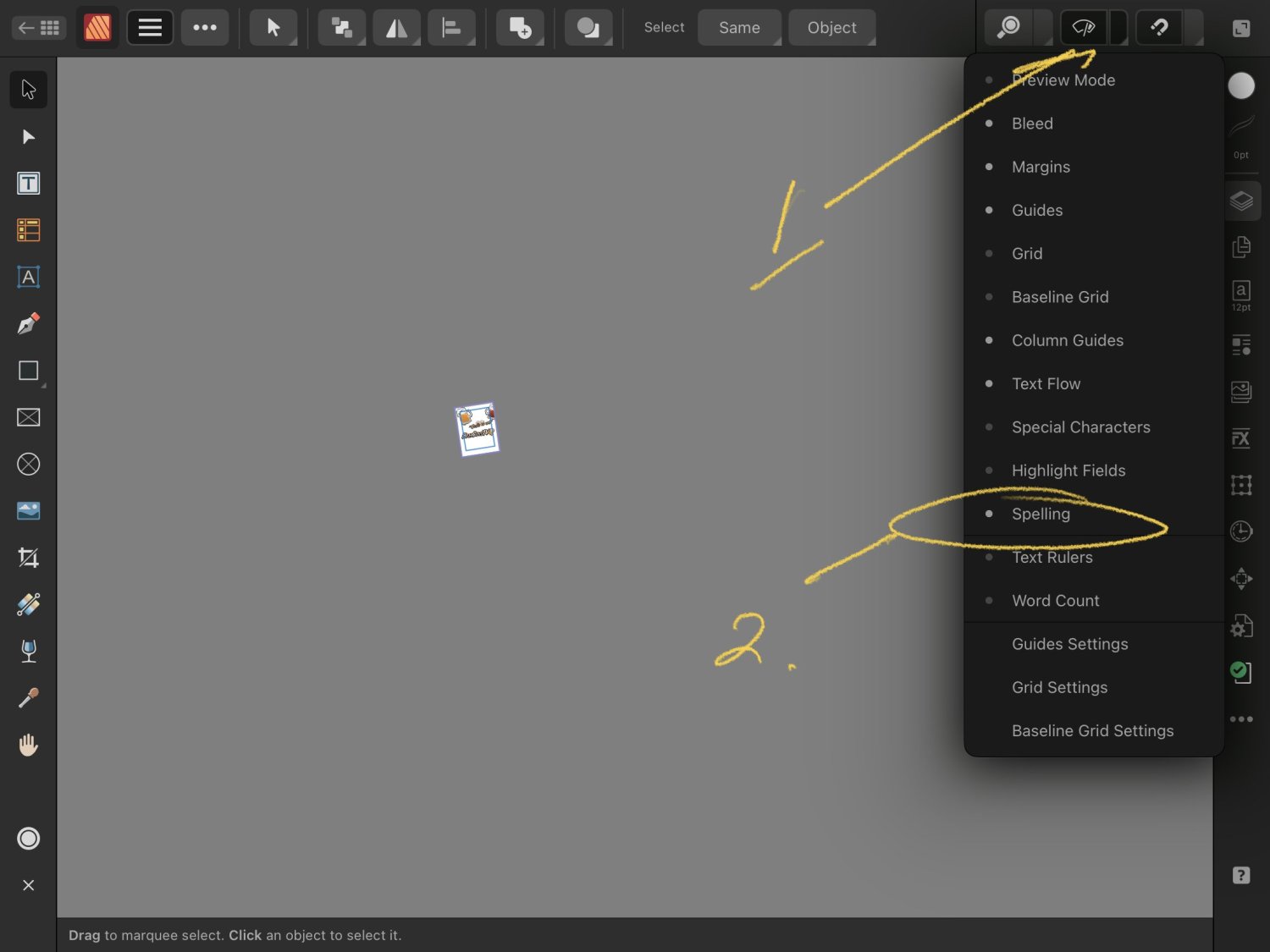Toggle the Baseline Grid option
This screenshot has height=952, width=1270.
point(1094,297)
